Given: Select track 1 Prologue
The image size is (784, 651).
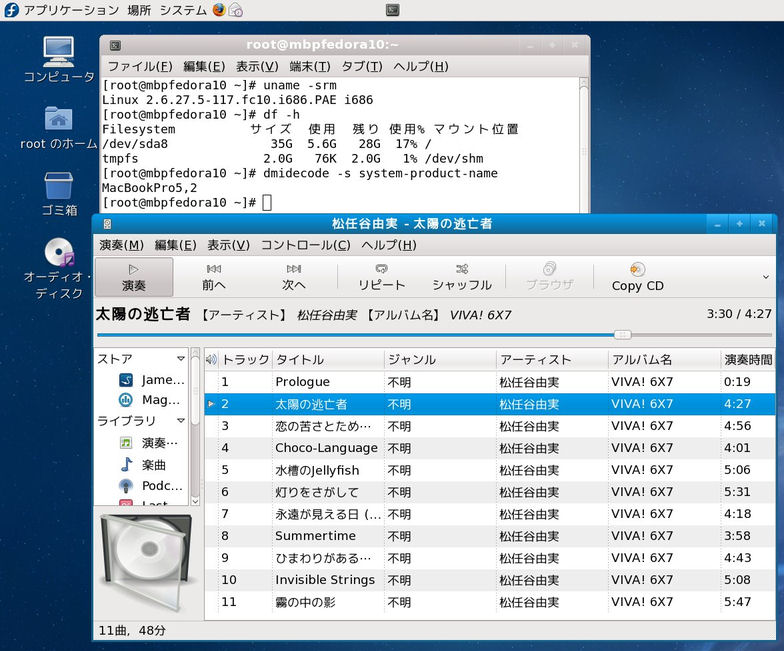Looking at the screenshot, I should (490, 382).
